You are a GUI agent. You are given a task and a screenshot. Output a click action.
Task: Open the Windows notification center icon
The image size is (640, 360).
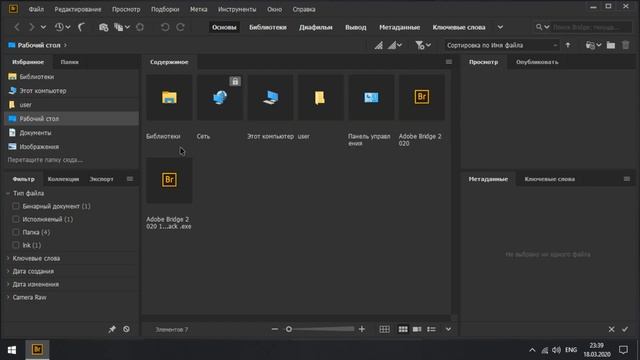(623, 350)
